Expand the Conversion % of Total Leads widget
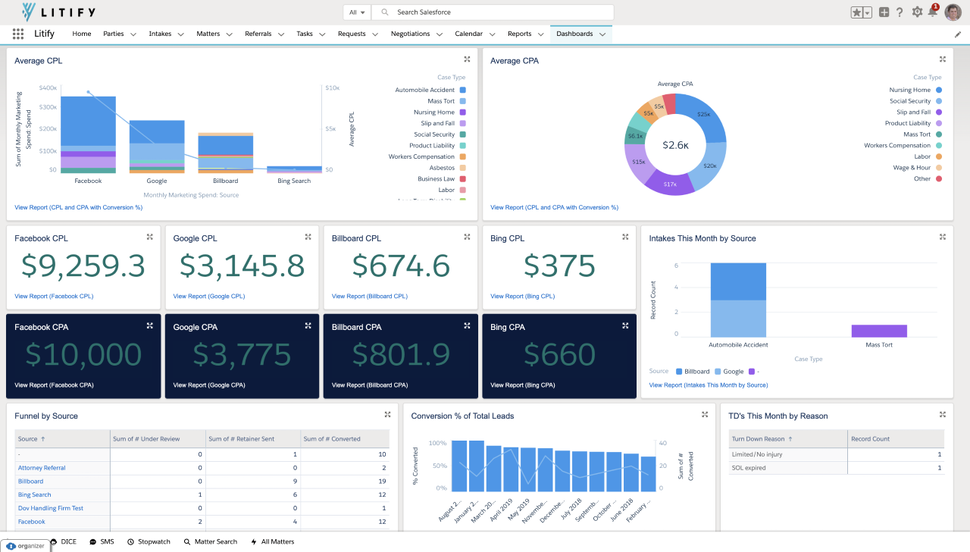970x552 pixels. click(705, 415)
